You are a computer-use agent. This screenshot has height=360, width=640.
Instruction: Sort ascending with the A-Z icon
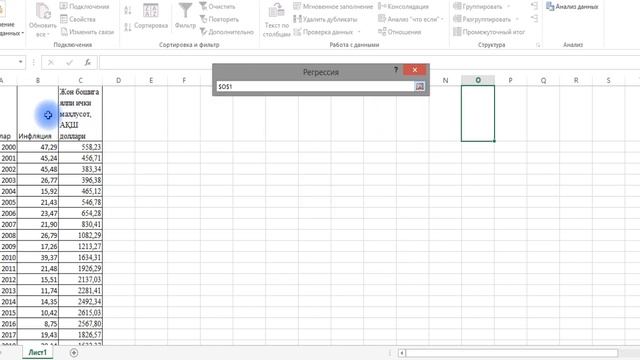click(x=128, y=10)
